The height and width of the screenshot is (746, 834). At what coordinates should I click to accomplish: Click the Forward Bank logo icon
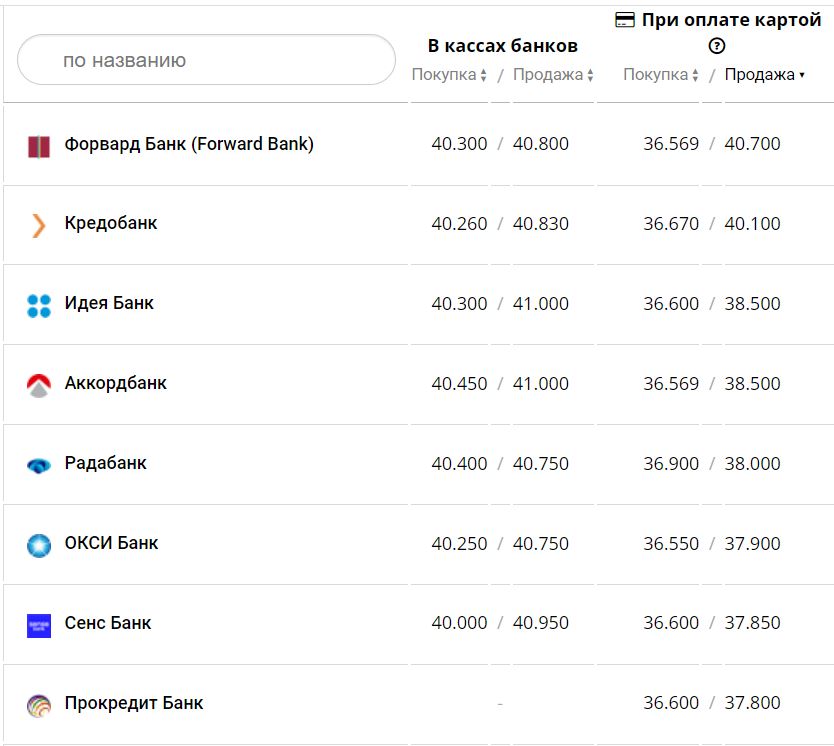(38, 145)
